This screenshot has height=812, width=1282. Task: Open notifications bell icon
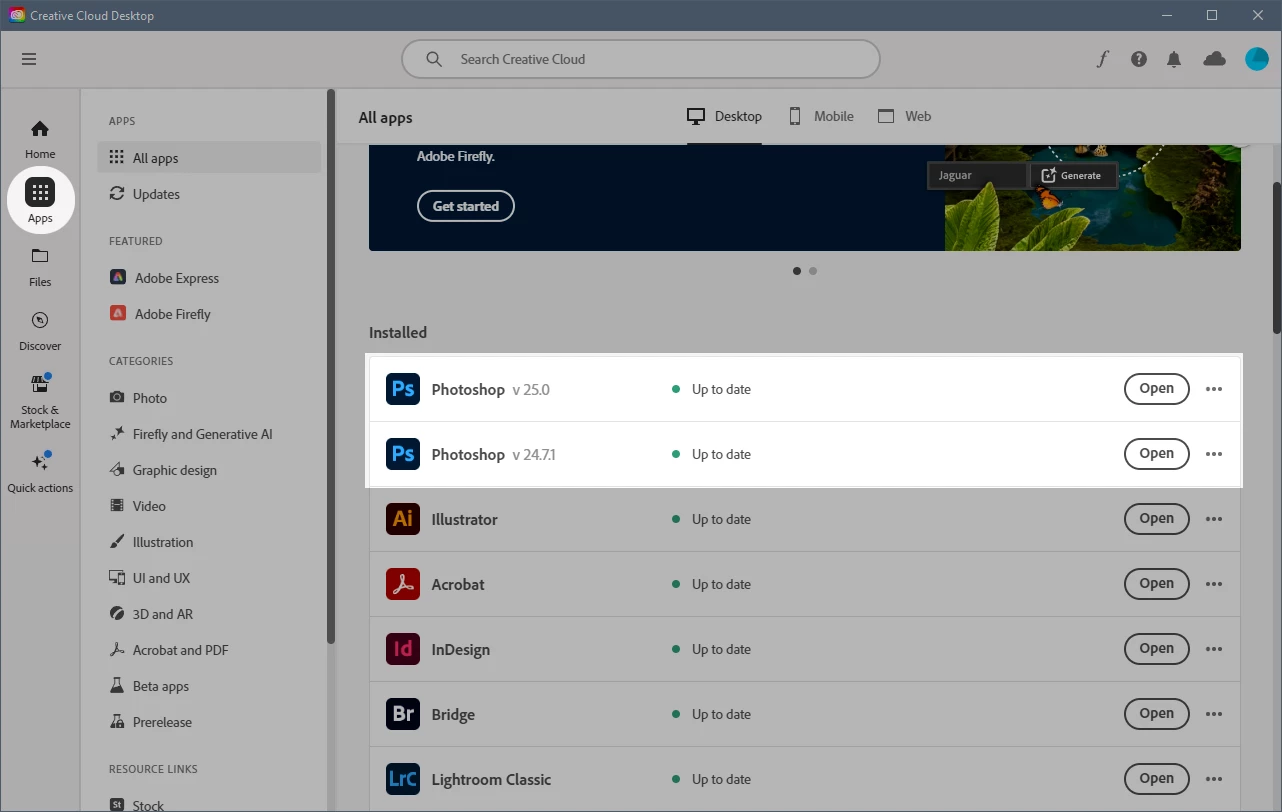click(x=1174, y=59)
